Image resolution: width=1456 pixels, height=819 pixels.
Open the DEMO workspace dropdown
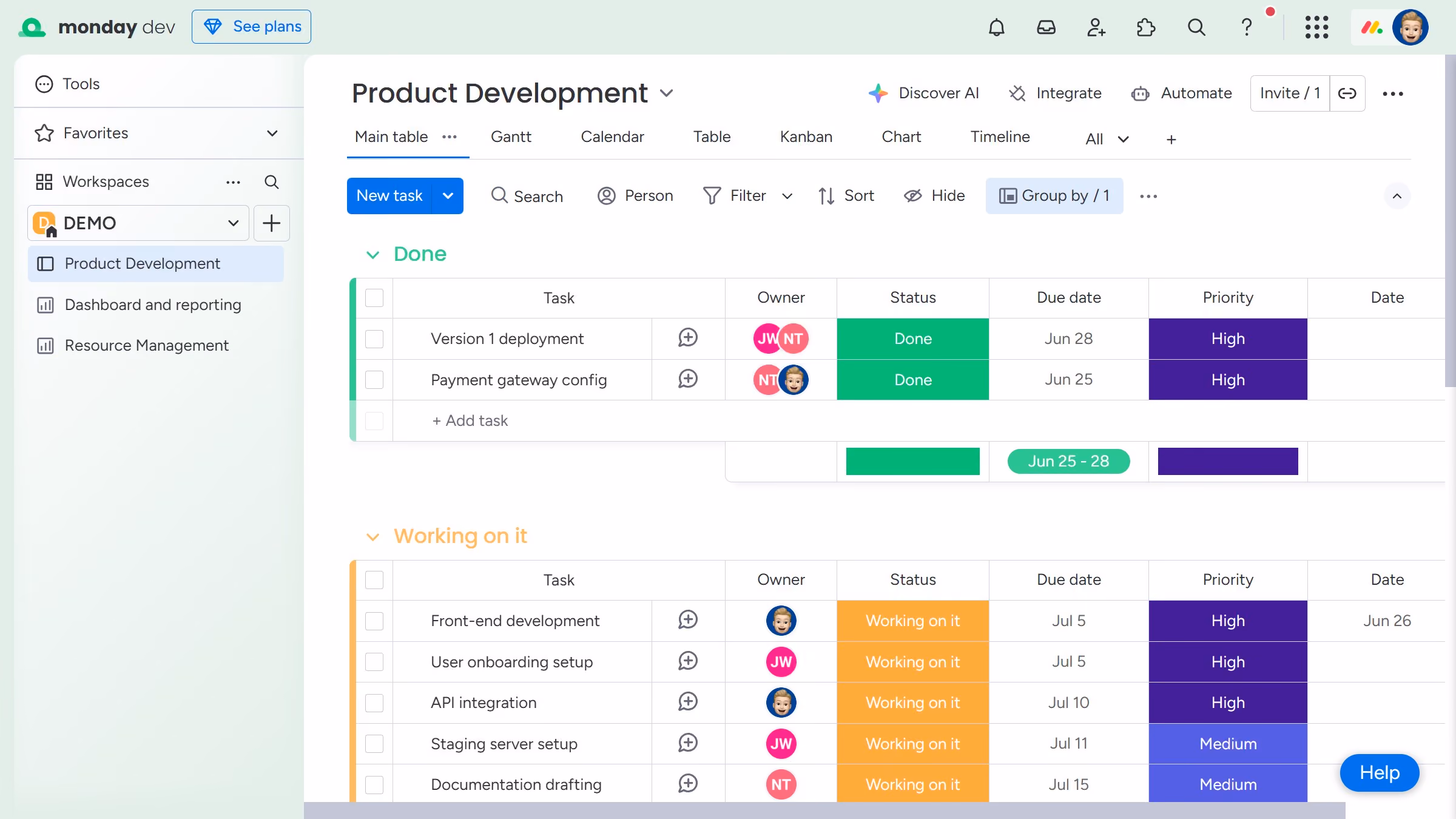click(138, 223)
